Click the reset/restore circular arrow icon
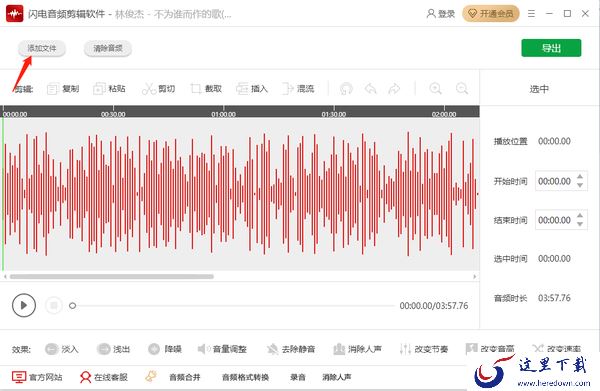This screenshot has height=391, width=600. tap(346, 89)
